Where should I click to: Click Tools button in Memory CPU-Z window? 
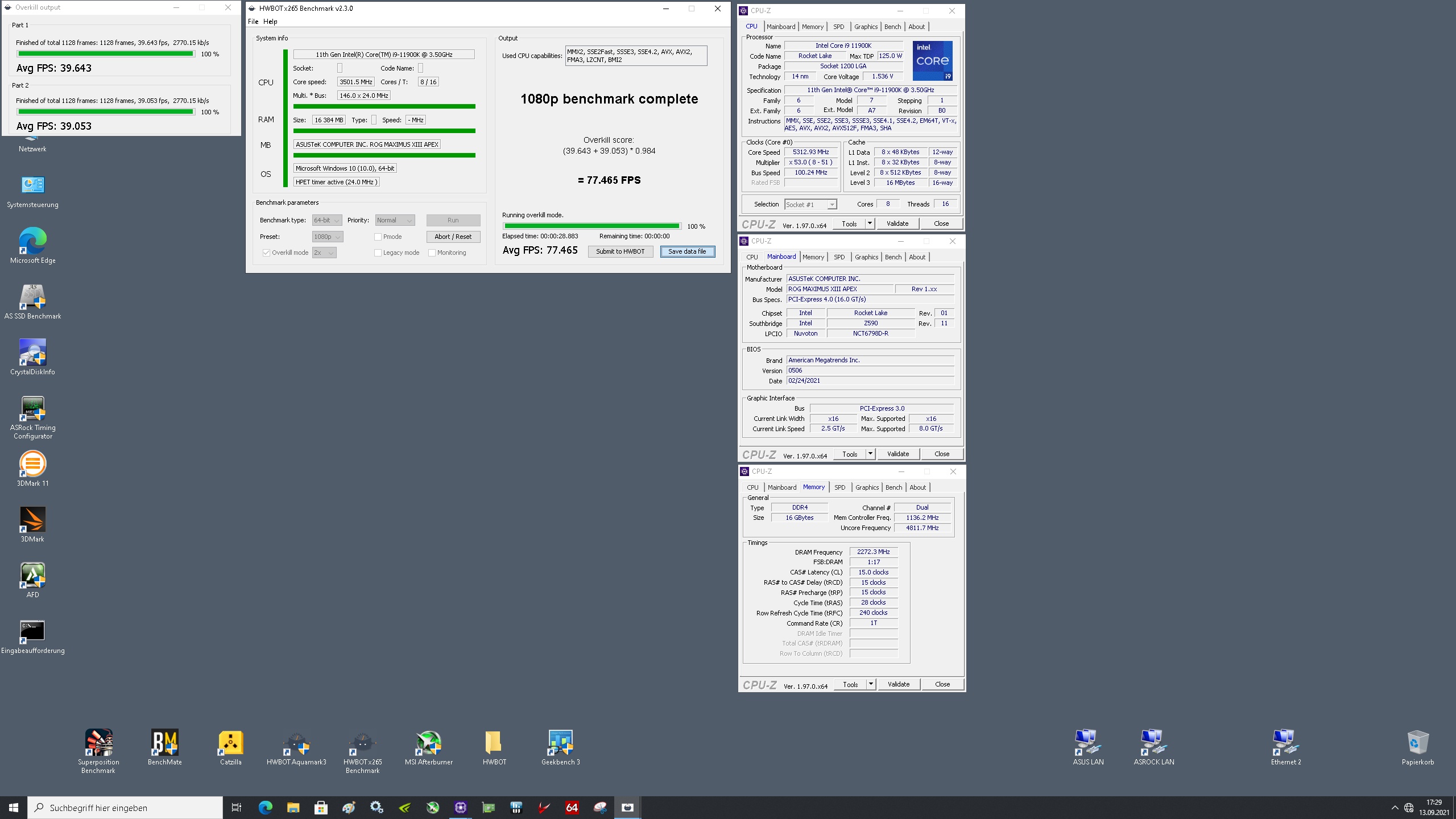click(x=850, y=684)
